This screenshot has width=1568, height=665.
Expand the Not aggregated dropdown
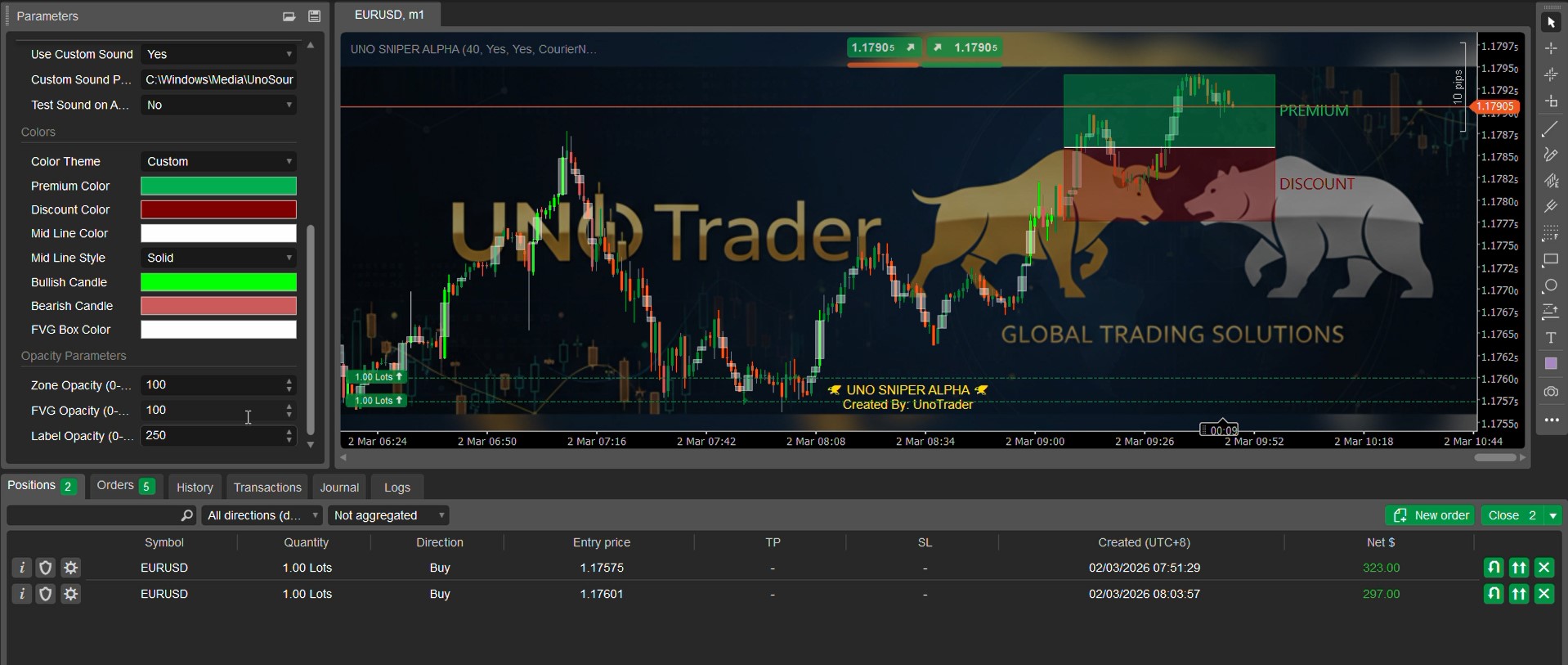pyautogui.click(x=388, y=515)
